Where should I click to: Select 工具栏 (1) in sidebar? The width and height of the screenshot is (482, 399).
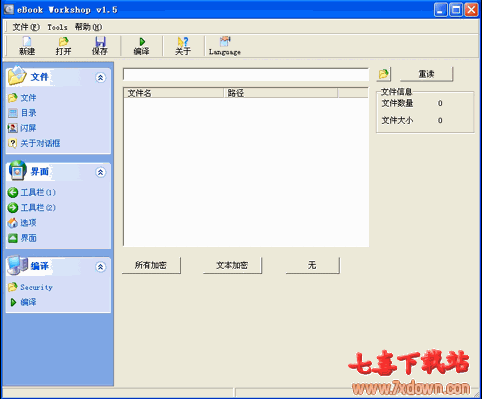32,192
